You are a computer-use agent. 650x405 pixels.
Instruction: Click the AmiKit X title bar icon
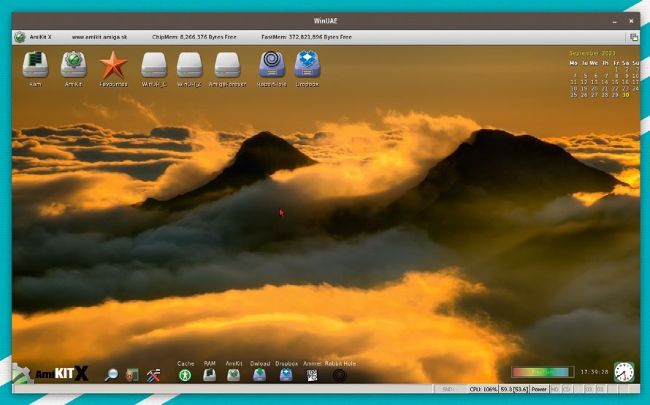pyautogui.click(x=20, y=37)
